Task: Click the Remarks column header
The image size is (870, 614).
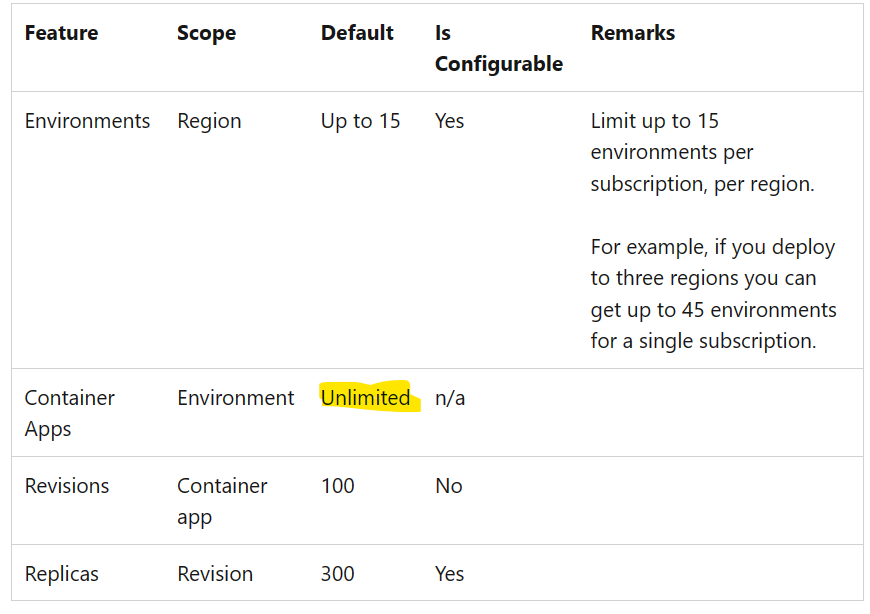Action: [633, 33]
